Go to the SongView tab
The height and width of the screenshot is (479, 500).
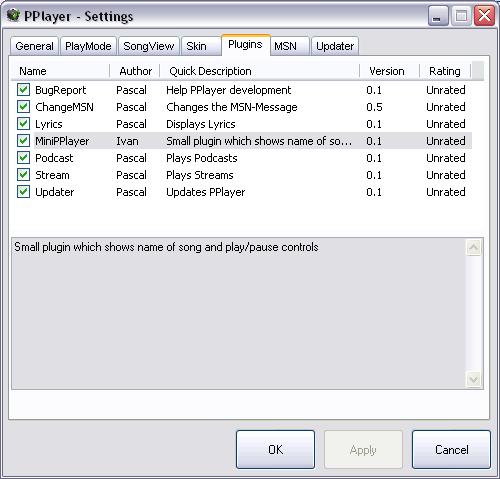[149, 46]
